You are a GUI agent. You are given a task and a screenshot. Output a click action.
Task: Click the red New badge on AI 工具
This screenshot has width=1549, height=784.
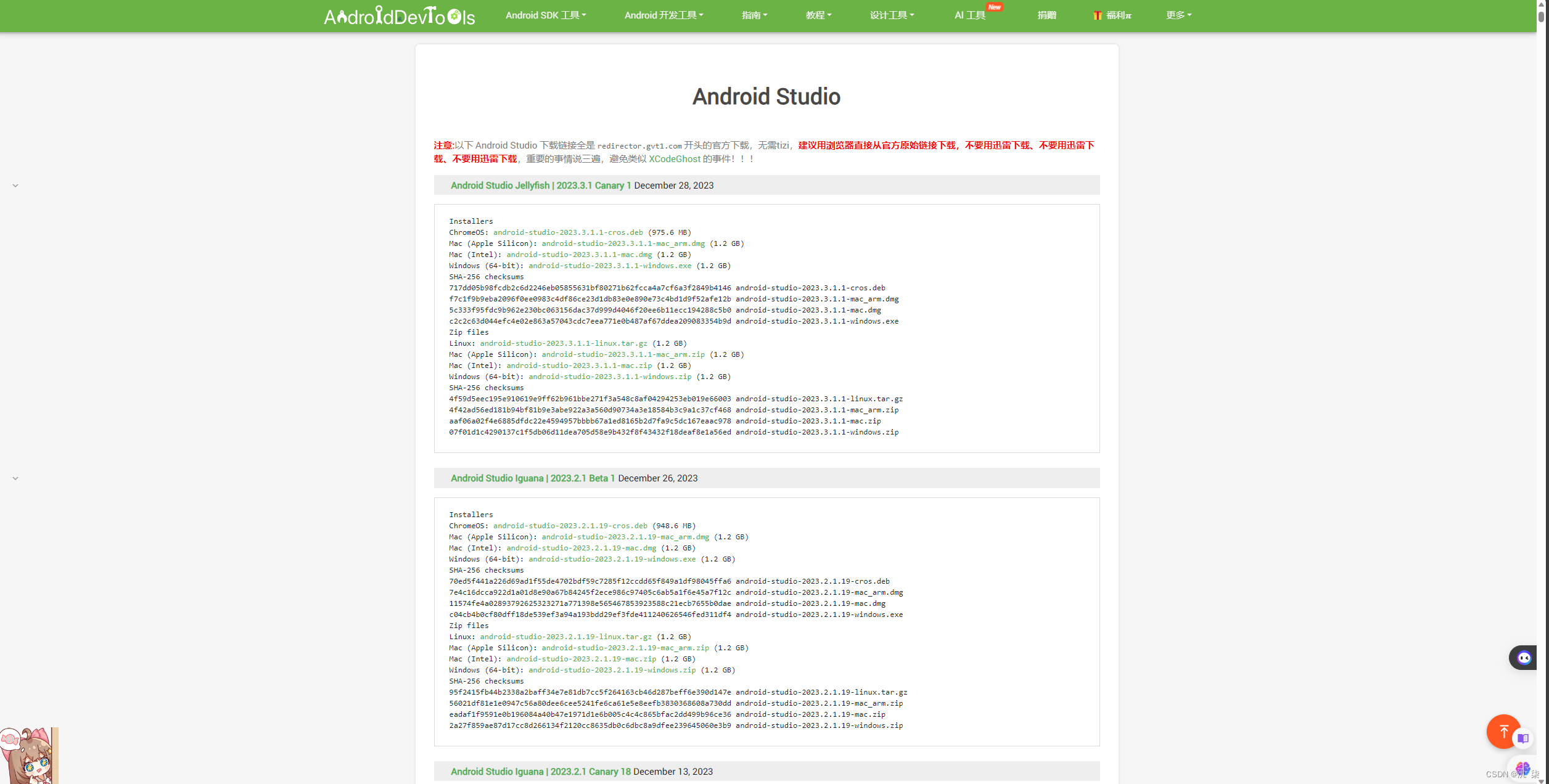[x=994, y=7]
